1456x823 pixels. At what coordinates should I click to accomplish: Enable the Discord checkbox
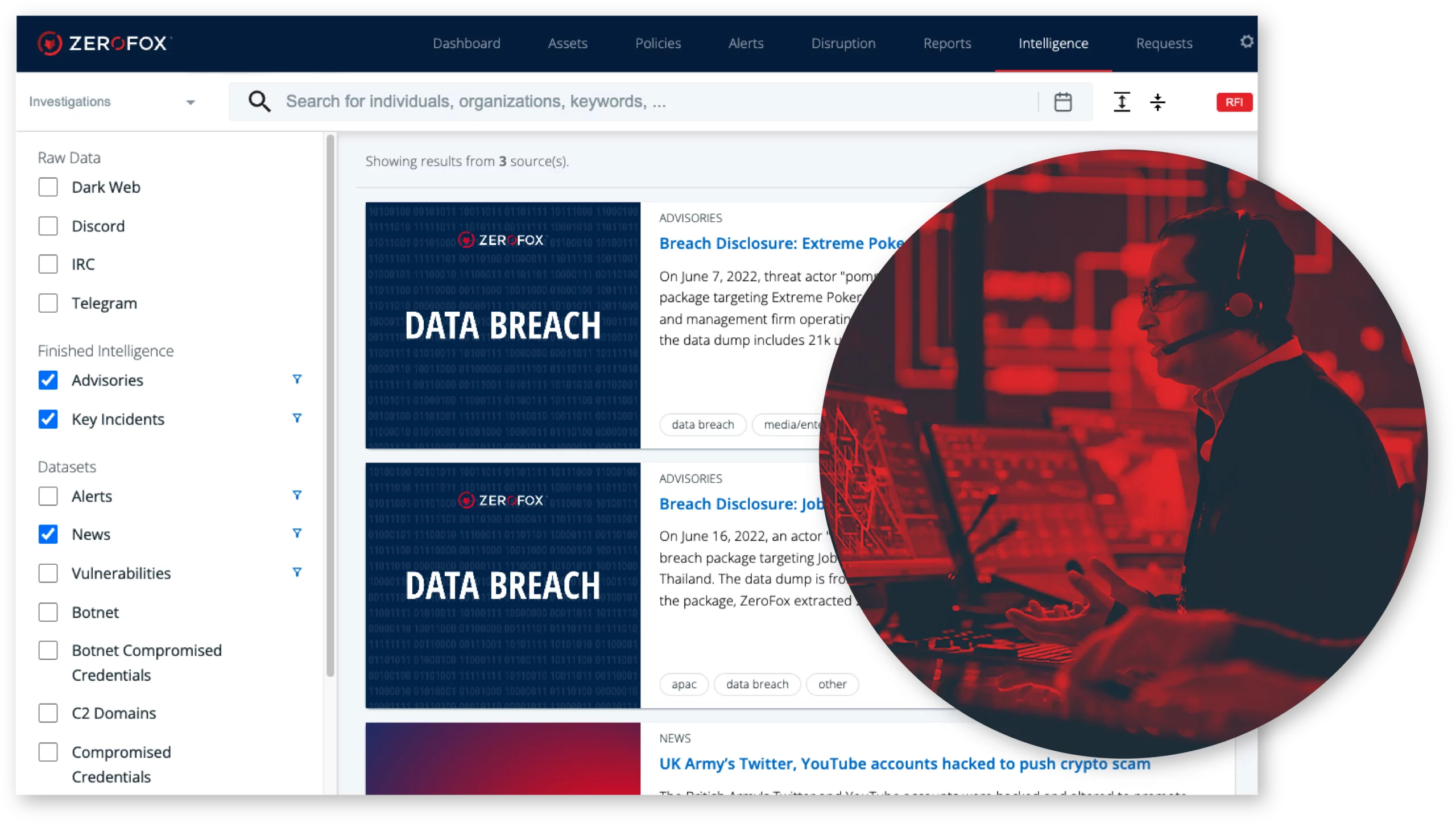click(48, 226)
